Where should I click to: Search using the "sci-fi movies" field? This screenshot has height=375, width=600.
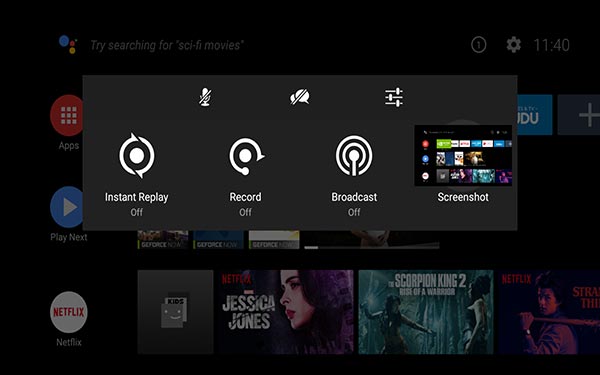click(166, 45)
